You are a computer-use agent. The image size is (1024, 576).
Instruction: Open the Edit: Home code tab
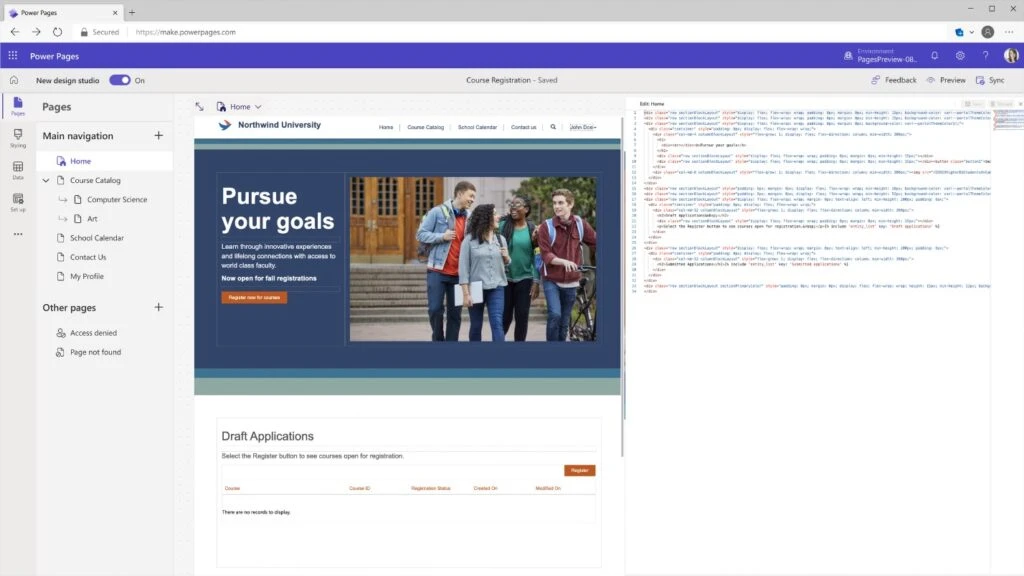650,103
